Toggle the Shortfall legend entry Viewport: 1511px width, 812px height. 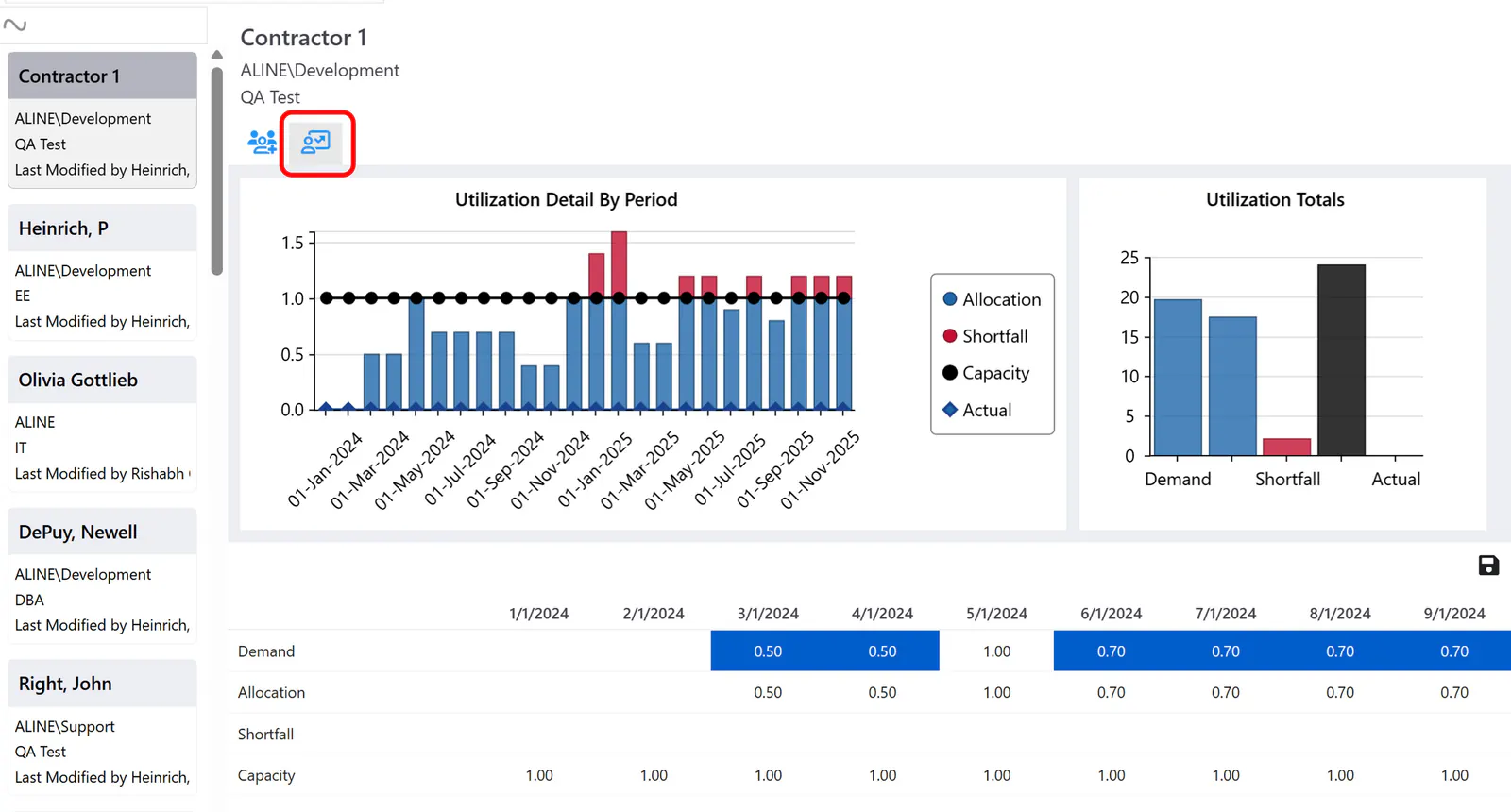(x=985, y=336)
